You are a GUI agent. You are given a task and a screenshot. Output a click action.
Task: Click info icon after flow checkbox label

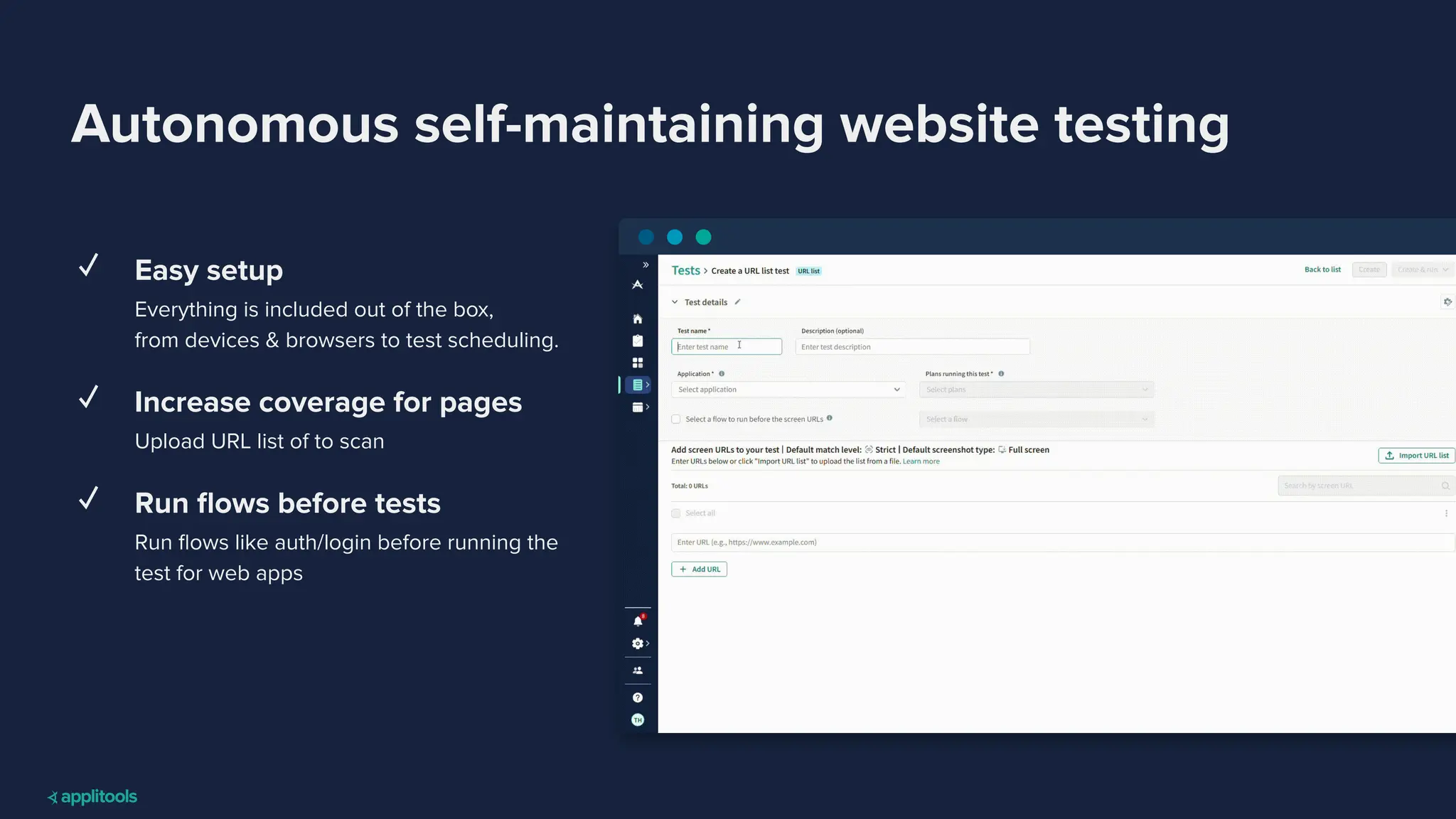coord(830,418)
